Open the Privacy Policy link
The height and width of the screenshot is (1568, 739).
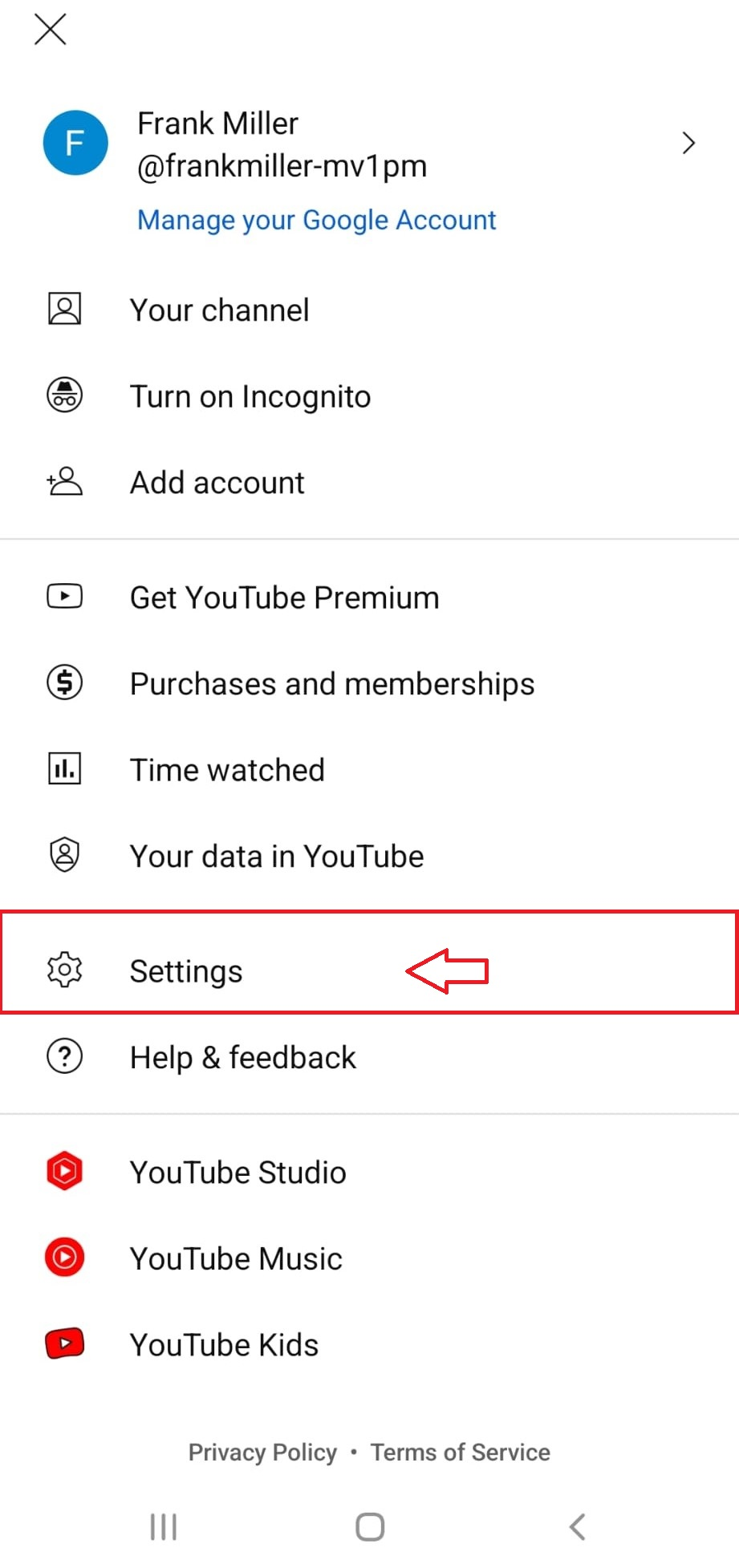coord(262,1452)
